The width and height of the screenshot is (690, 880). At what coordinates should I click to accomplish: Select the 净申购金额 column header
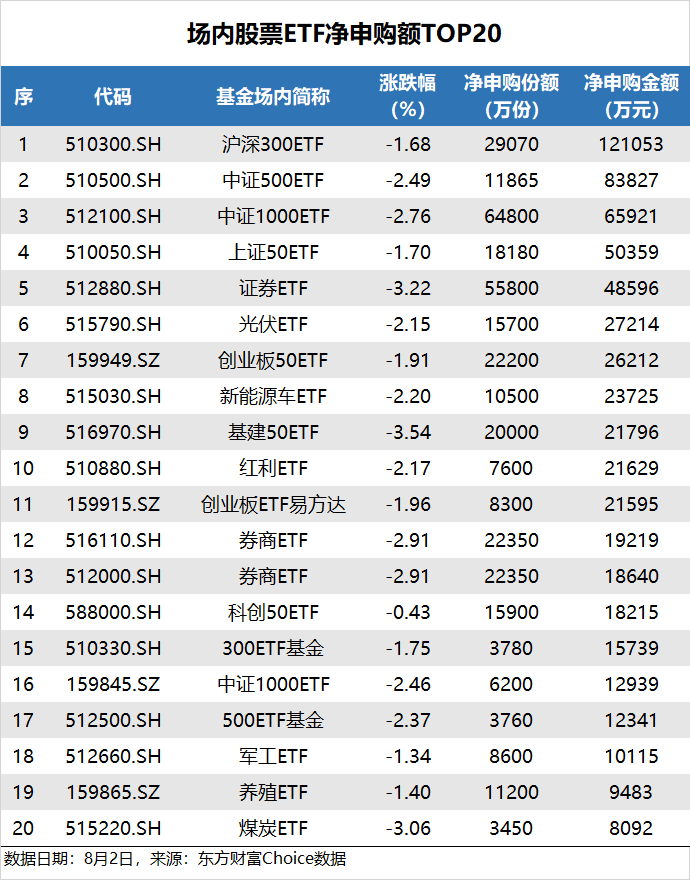(631, 96)
